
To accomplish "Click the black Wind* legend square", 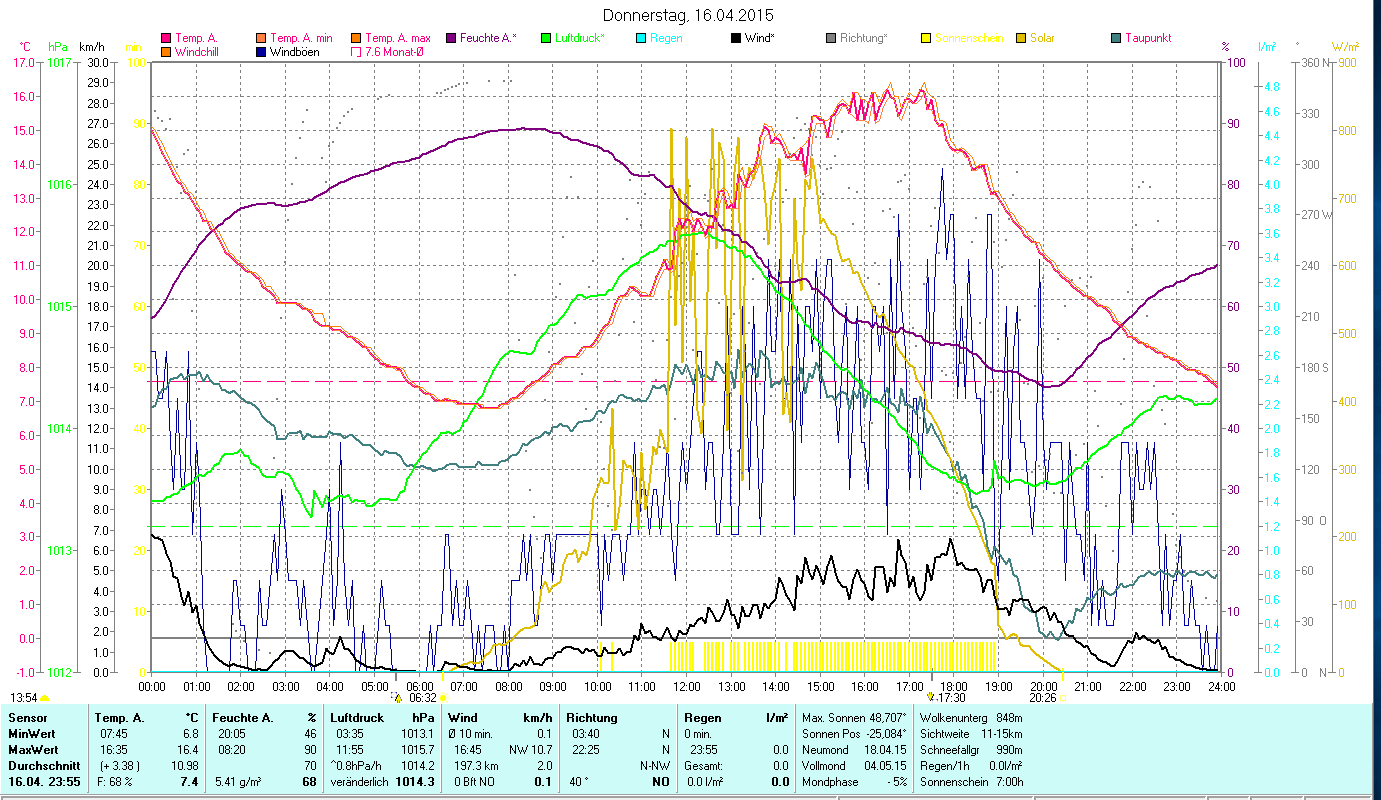I will coord(736,38).
